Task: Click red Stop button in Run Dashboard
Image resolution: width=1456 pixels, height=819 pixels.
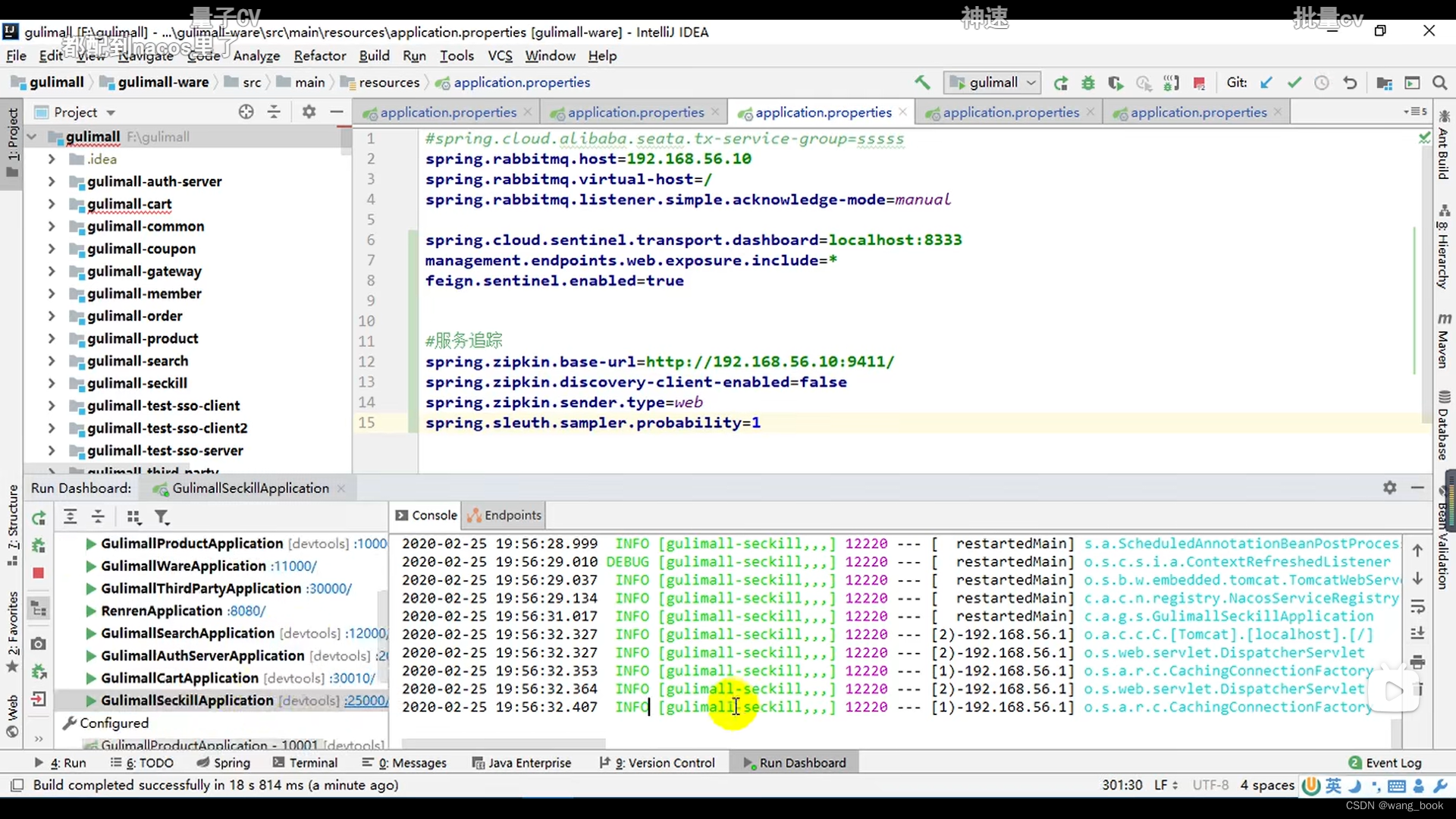Action: click(x=39, y=573)
